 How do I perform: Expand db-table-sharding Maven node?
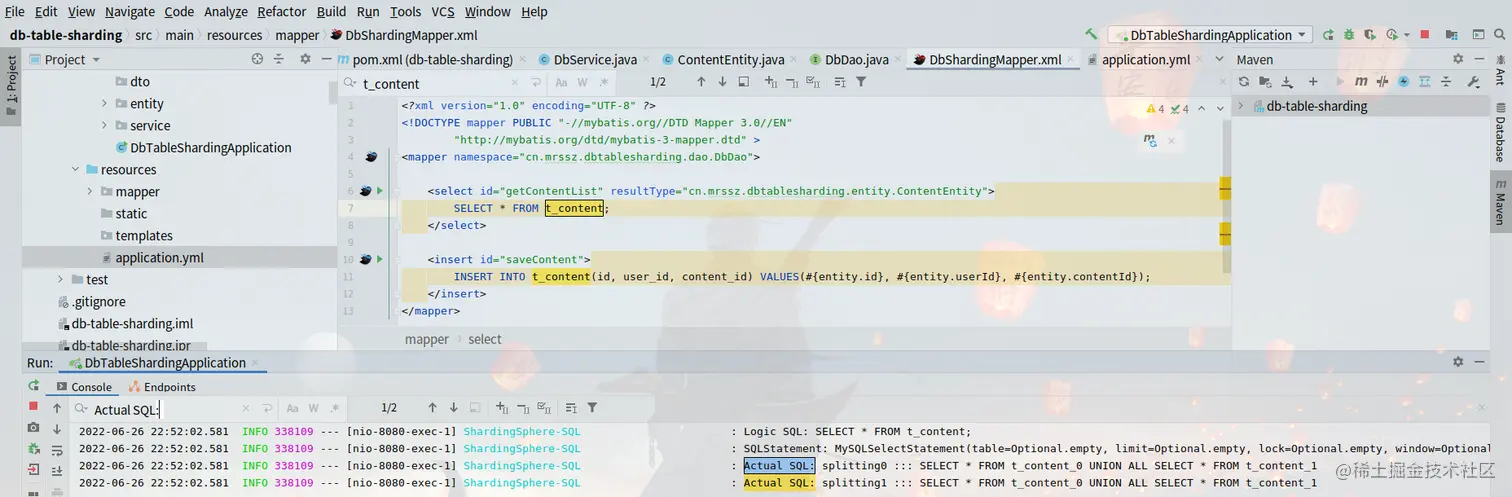click(x=1241, y=106)
